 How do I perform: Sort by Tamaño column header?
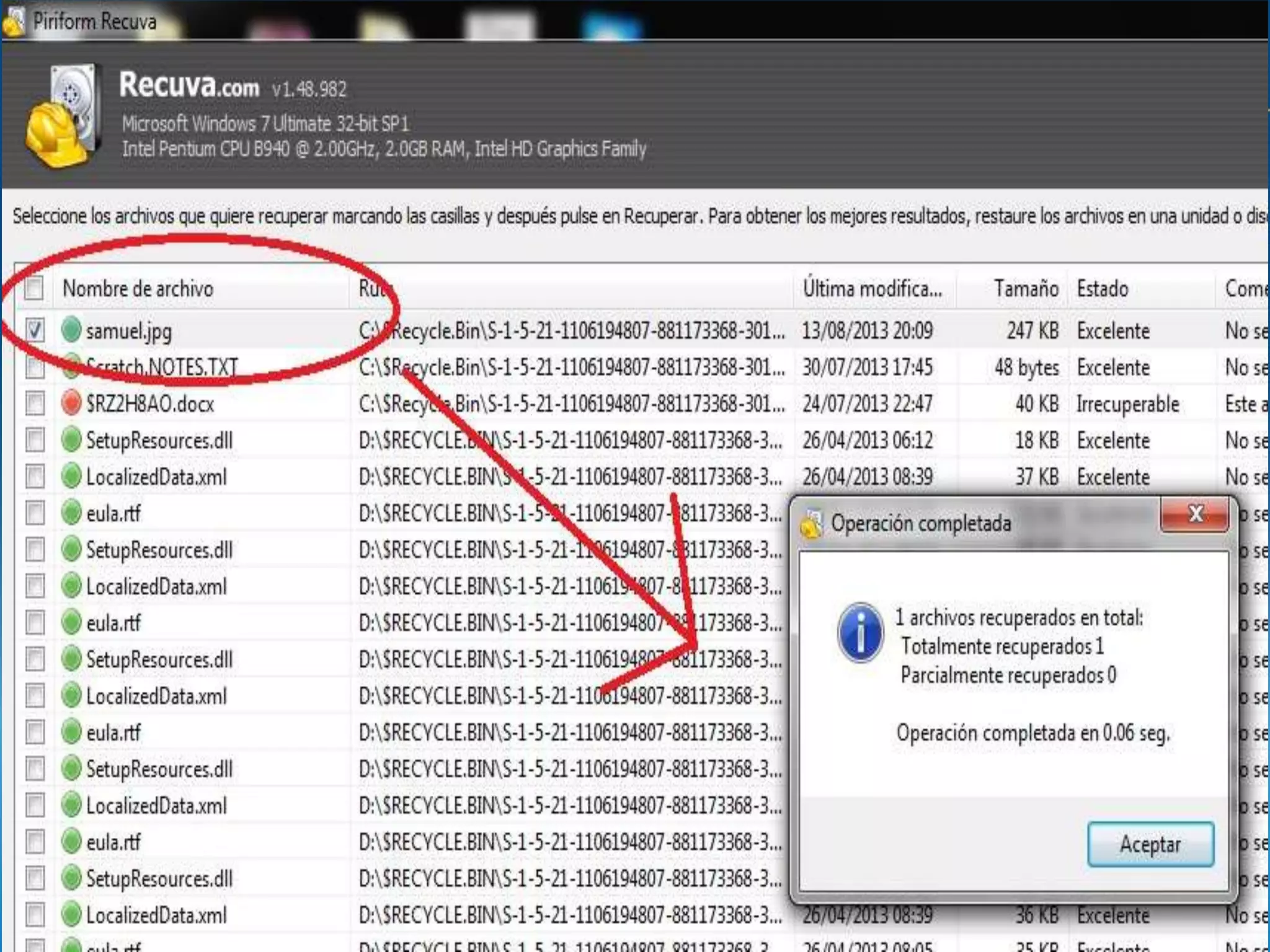[1026, 289]
